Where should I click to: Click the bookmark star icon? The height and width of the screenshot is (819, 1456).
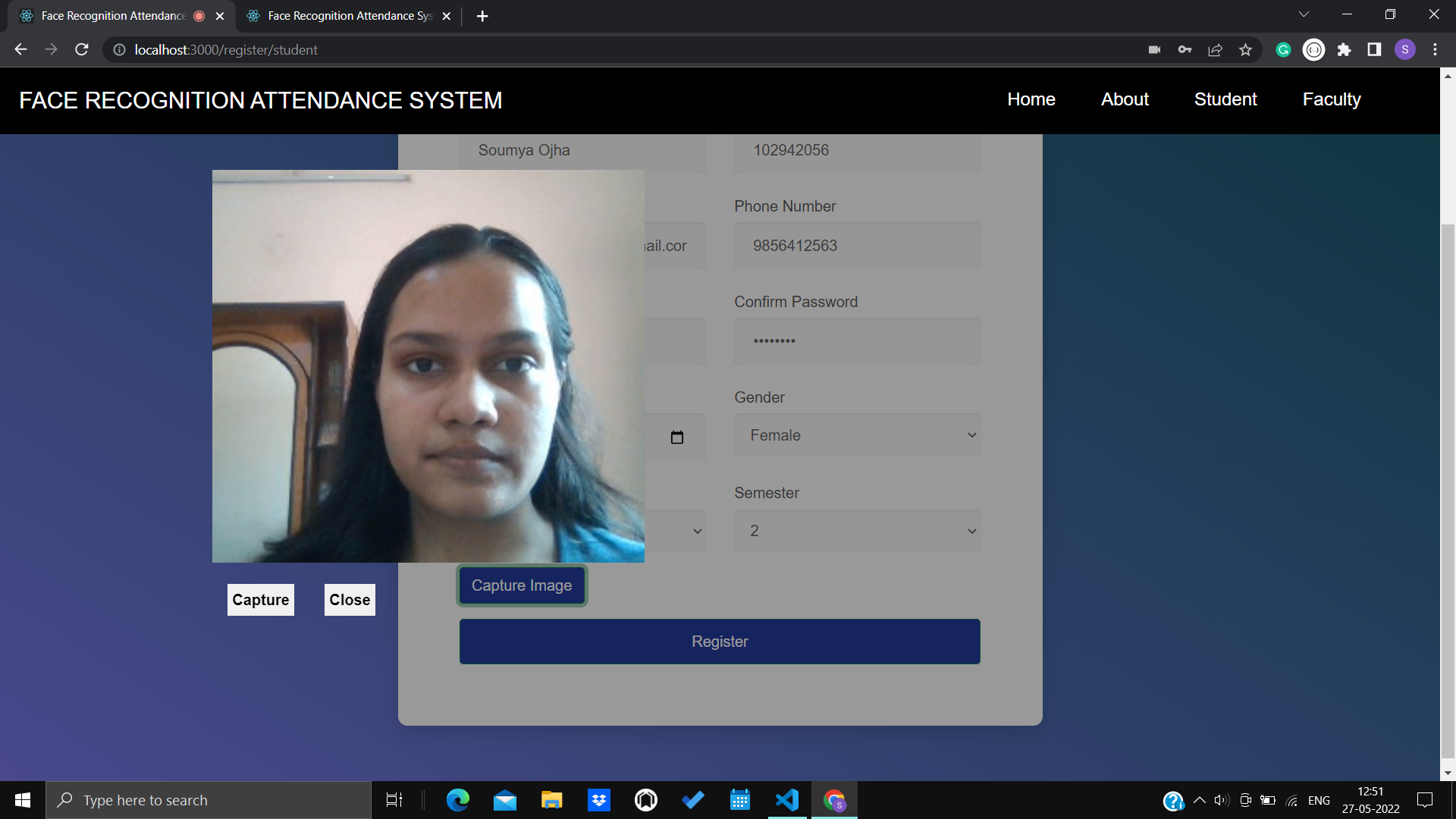(x=1245, y=50)
